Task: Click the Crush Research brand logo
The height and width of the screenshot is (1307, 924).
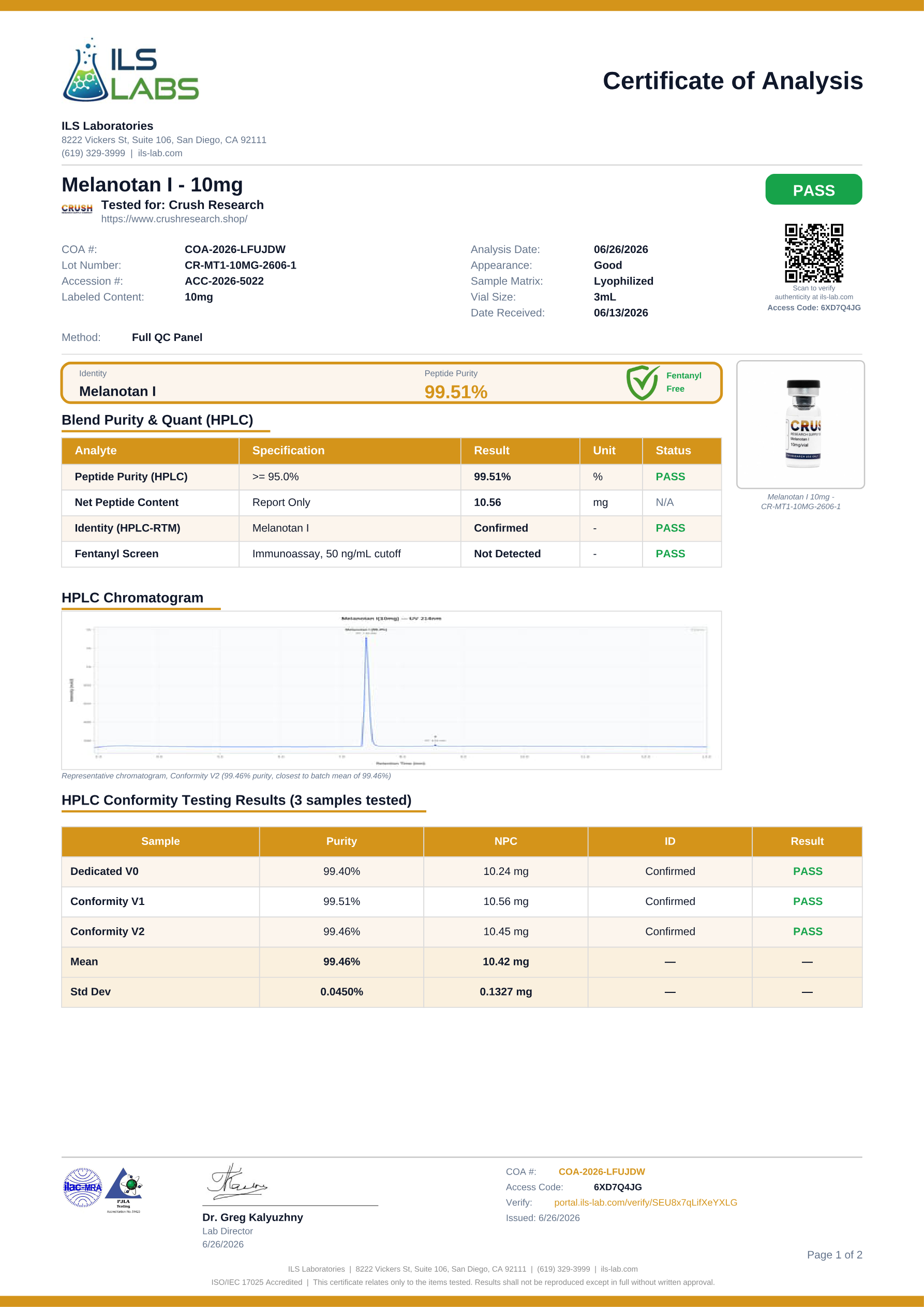Action: pos(77,209)
